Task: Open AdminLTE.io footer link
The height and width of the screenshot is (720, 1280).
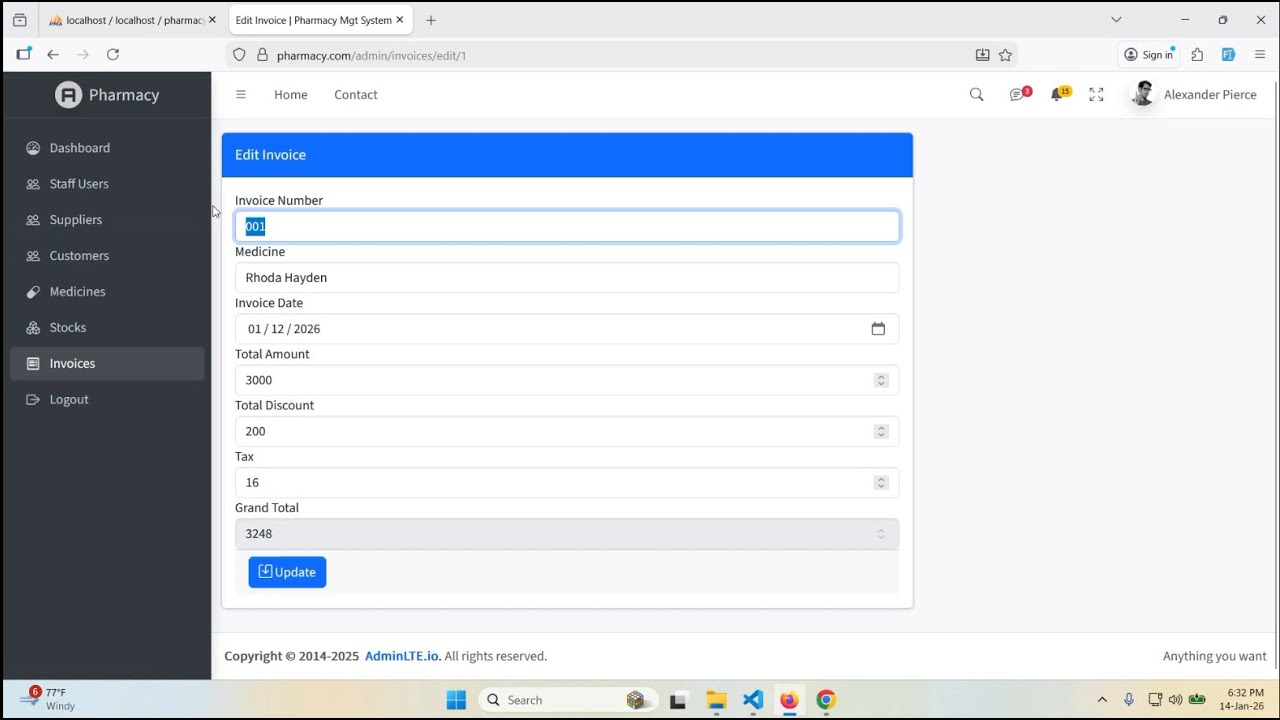Action: (x=402, y=656)
